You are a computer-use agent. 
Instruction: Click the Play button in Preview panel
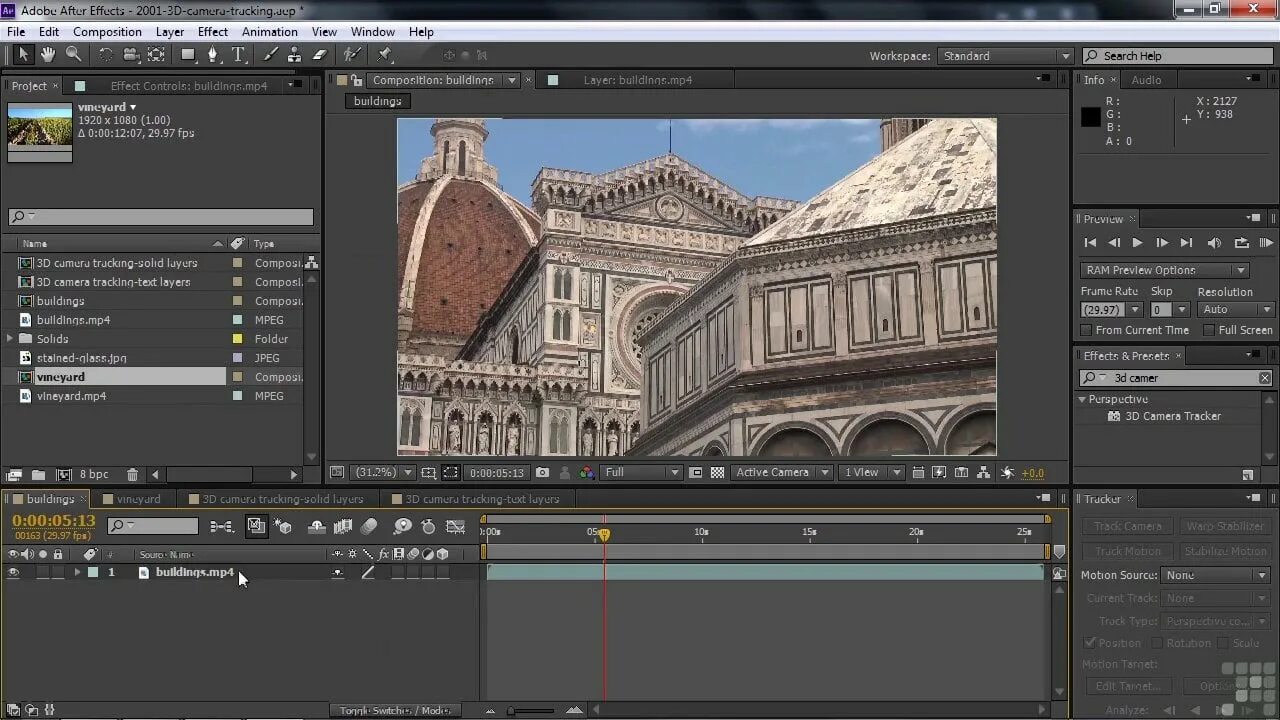(1137, 243)
